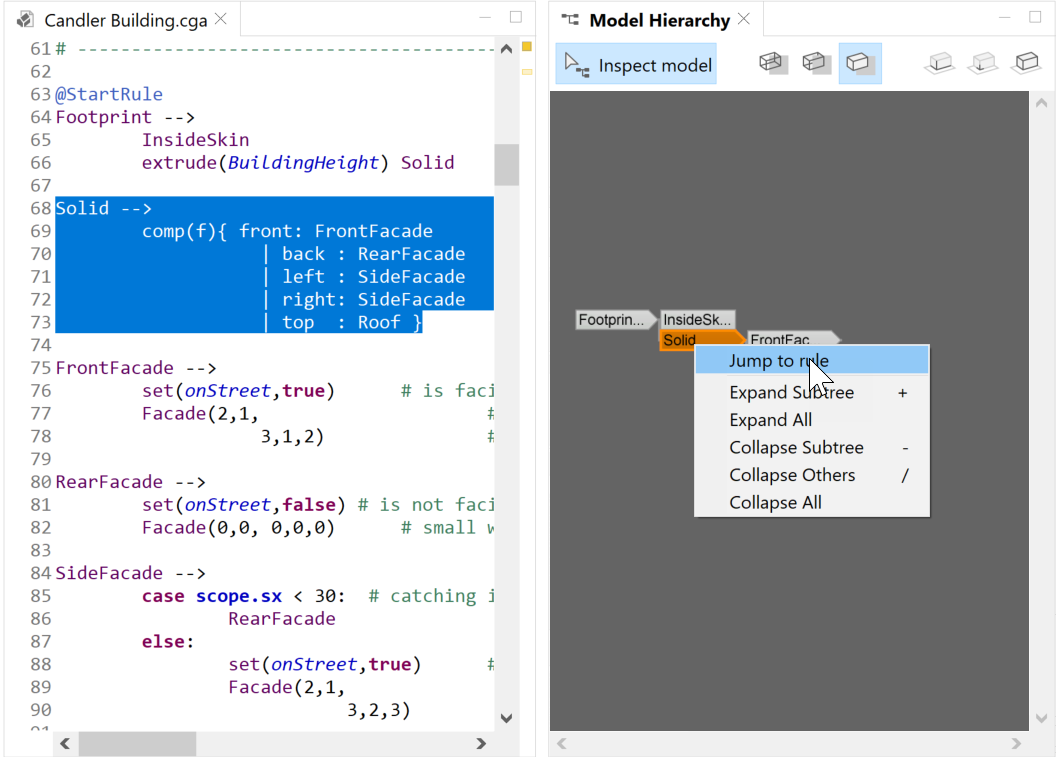Click the Inspect model button

[x=637, y=64]
